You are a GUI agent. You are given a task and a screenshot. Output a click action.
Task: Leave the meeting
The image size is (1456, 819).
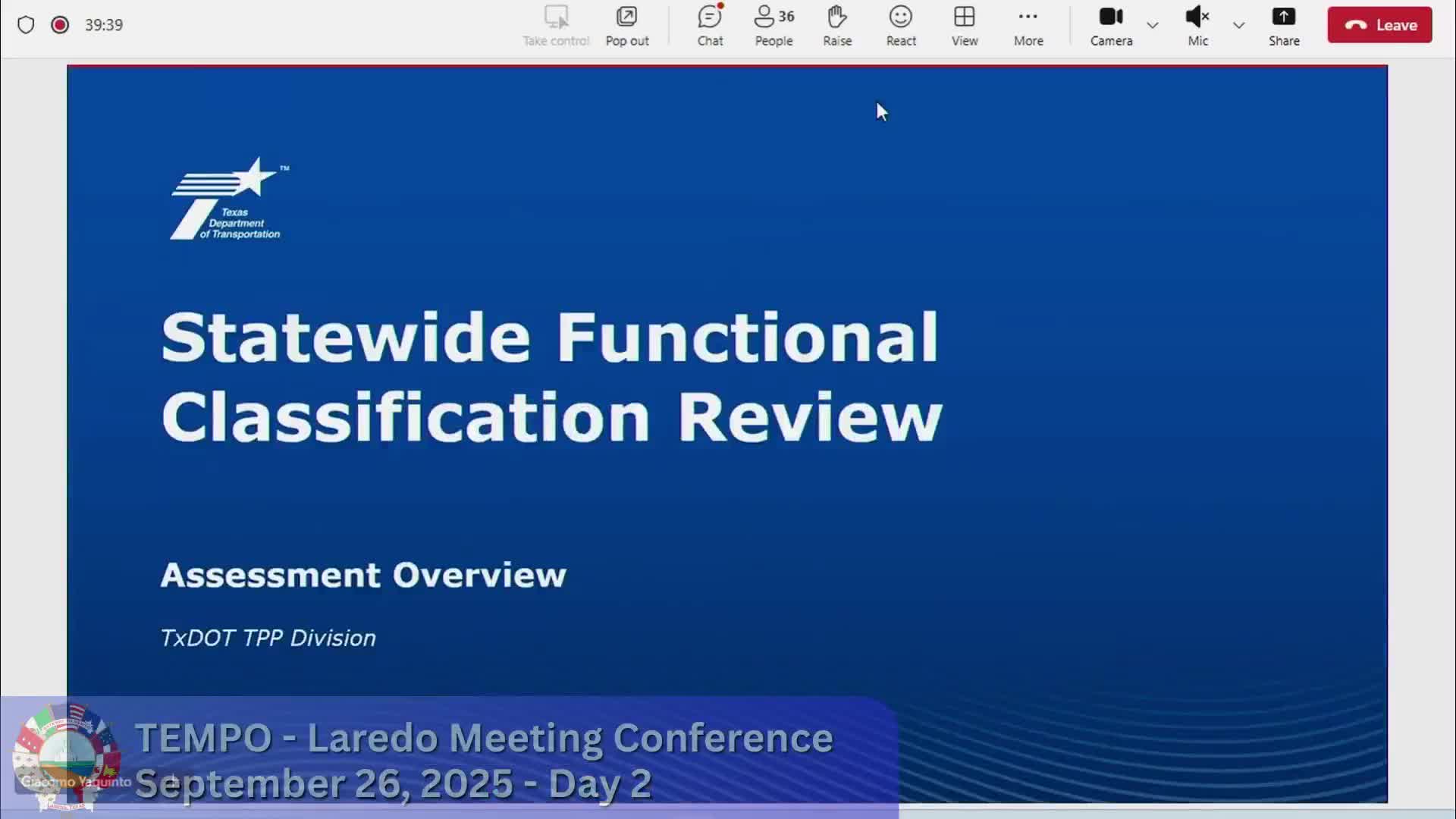click(x=1379, y=24)
